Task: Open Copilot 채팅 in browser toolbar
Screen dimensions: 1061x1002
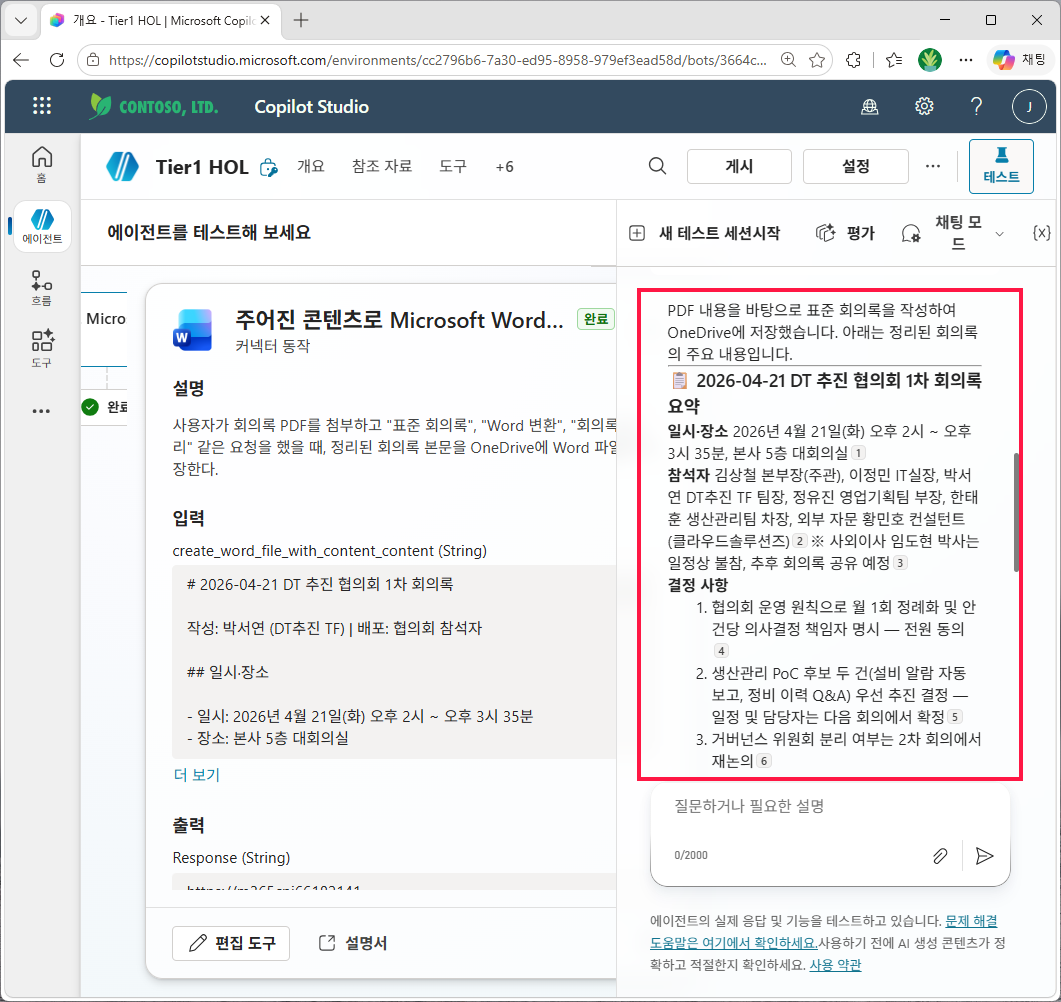Action: tap(1020, 60)
